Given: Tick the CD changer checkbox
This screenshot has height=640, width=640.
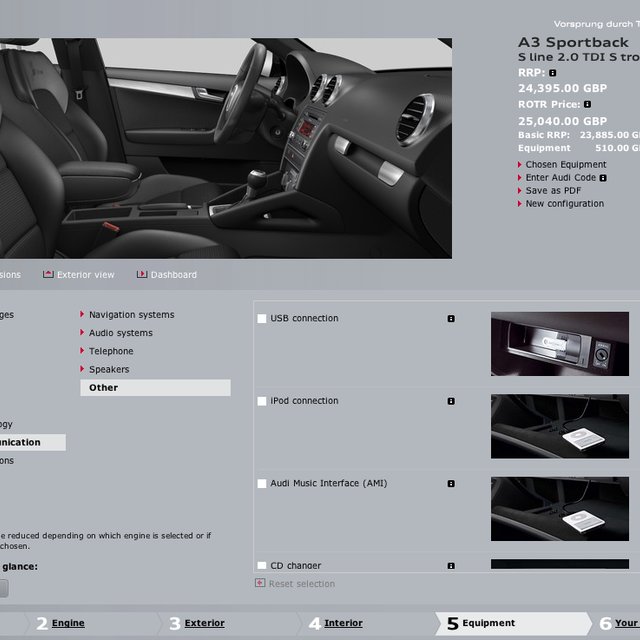Looking at the screenshot, I should [x=262, y=565].
